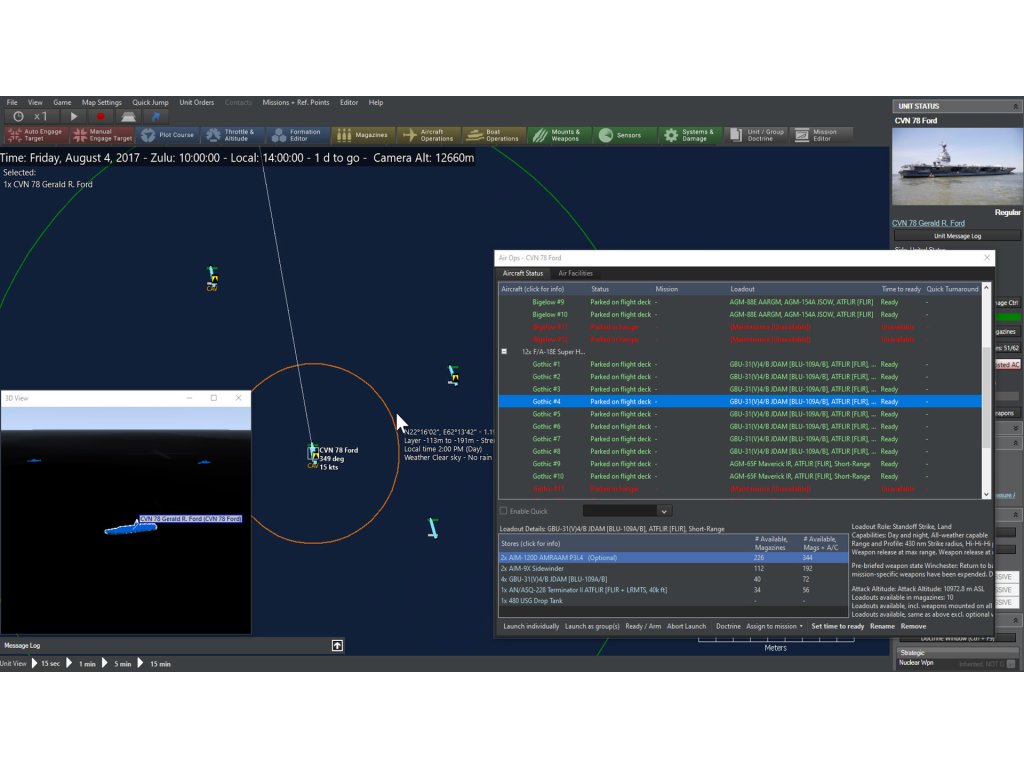Switch to the Air Facilities tab

(575, 273)
